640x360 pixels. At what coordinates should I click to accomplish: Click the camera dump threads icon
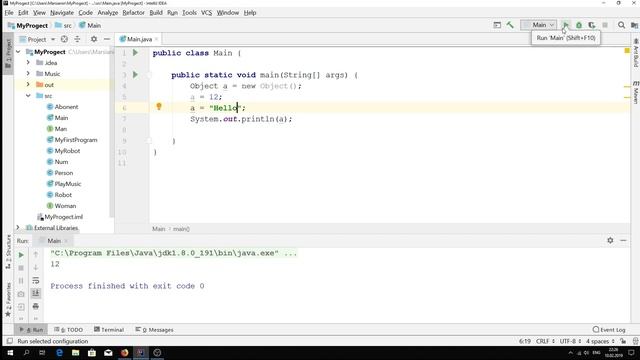pyautogui.click(x=21, y=294)
